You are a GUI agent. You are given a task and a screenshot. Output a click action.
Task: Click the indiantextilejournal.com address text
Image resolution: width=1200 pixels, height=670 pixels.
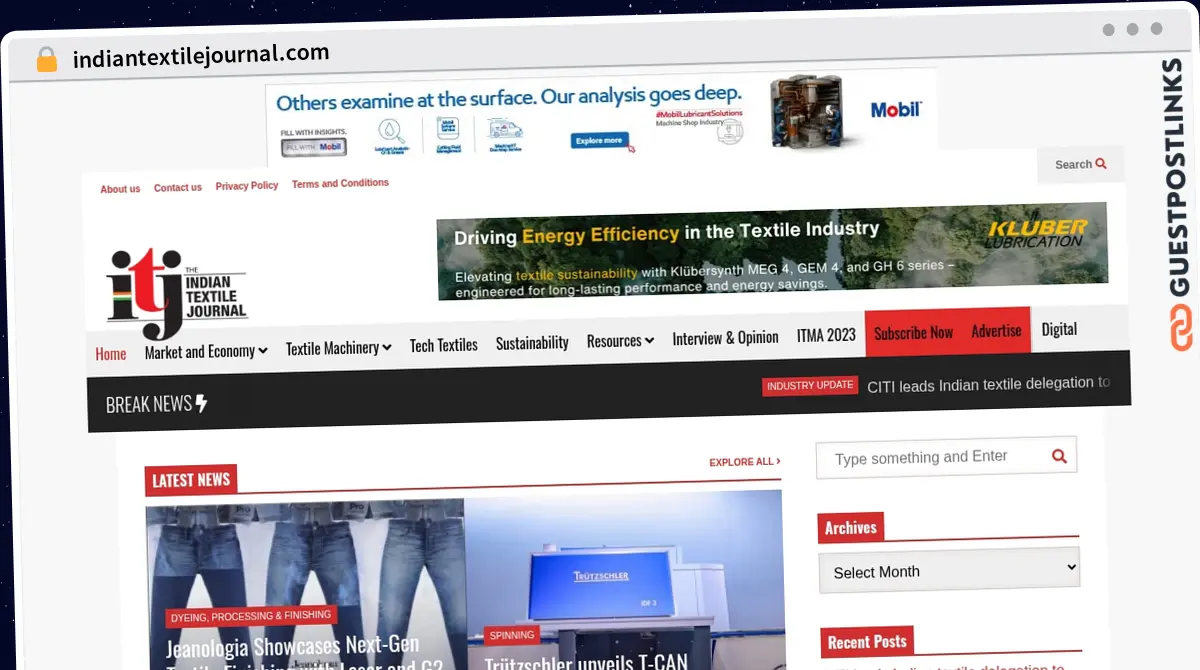pos(201,55)
